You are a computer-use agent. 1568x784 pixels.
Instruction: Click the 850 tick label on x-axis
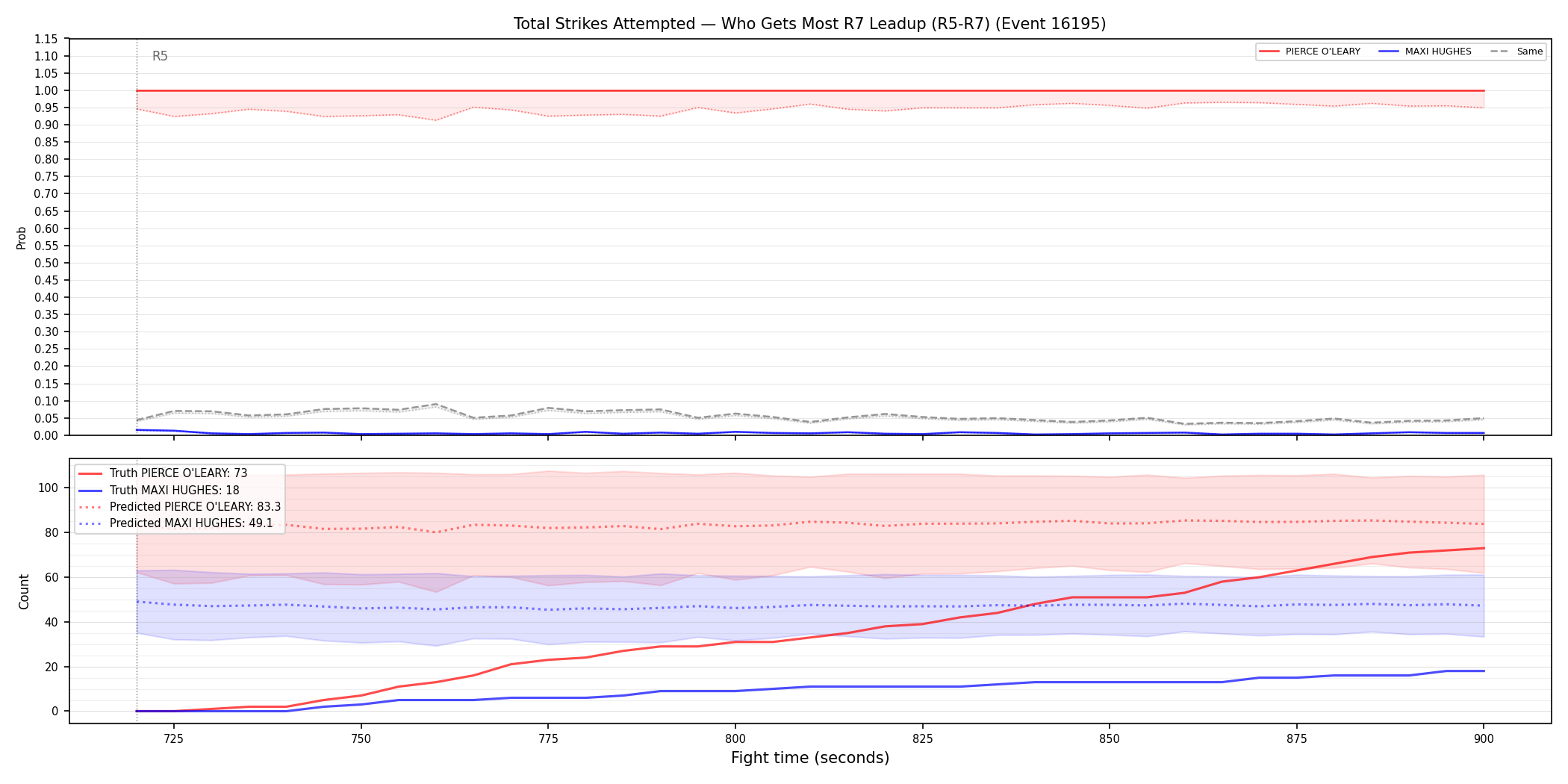1110,738
